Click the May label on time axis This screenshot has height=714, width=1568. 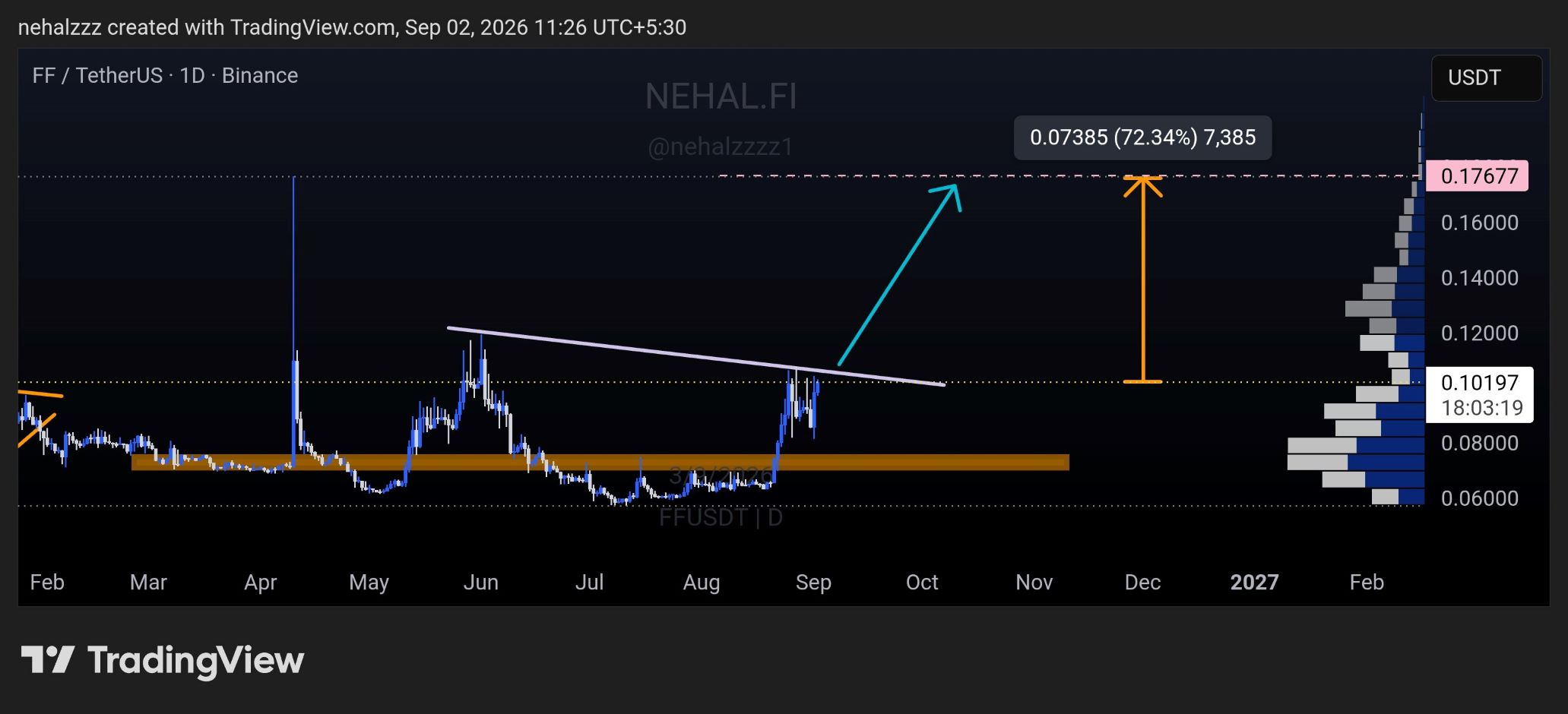tap(369, 583)
